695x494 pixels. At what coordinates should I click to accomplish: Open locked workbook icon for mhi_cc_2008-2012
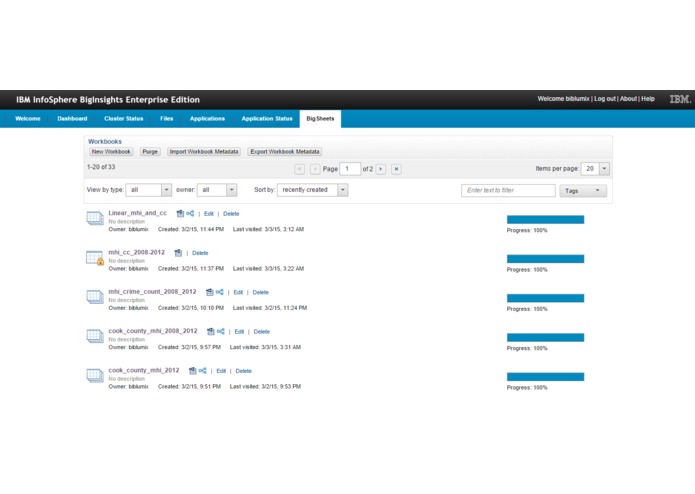coord(95,258)
